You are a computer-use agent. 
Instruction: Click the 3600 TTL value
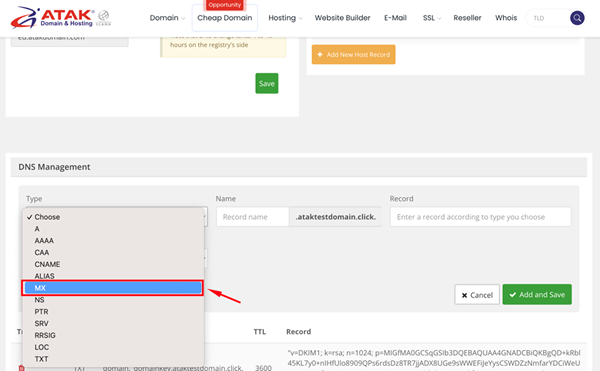coord(263,368)
